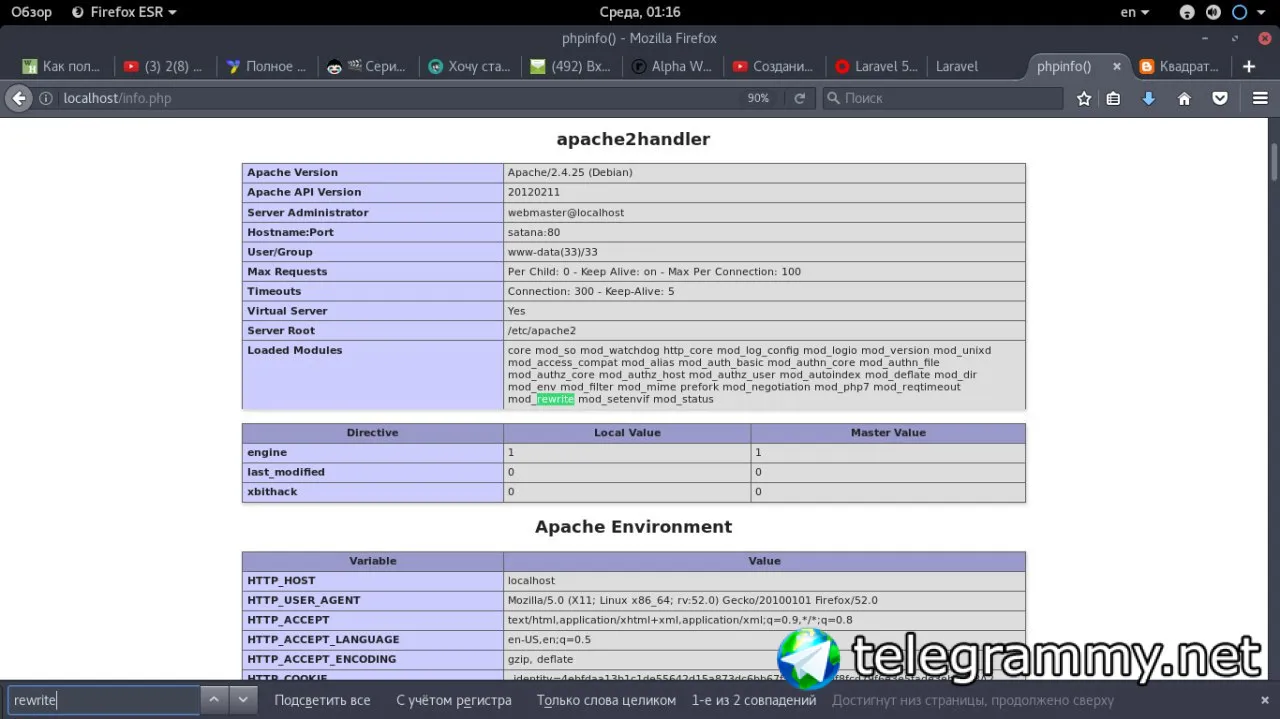The width and height of the screenshot is (1280, 719).
Task: Switch to the (492) Вх... tab
Action: (571, 66)
